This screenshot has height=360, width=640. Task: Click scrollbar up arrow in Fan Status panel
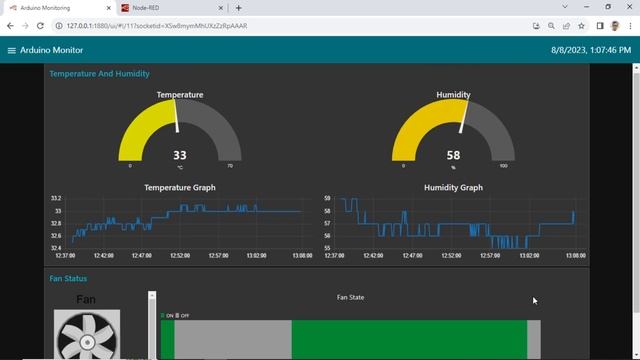coord(152,295)
